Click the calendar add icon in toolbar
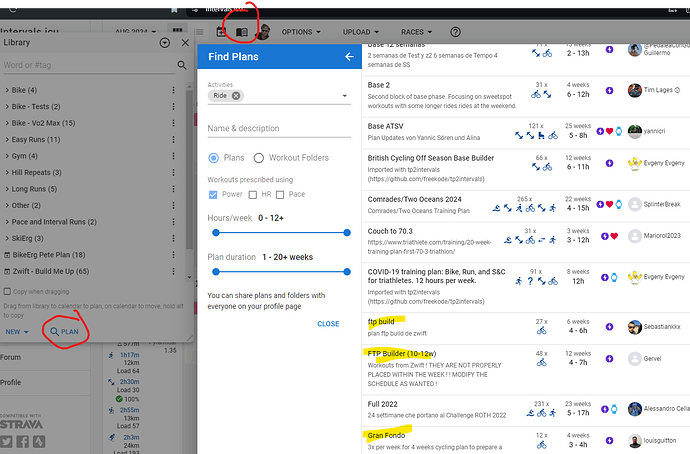 221,32
